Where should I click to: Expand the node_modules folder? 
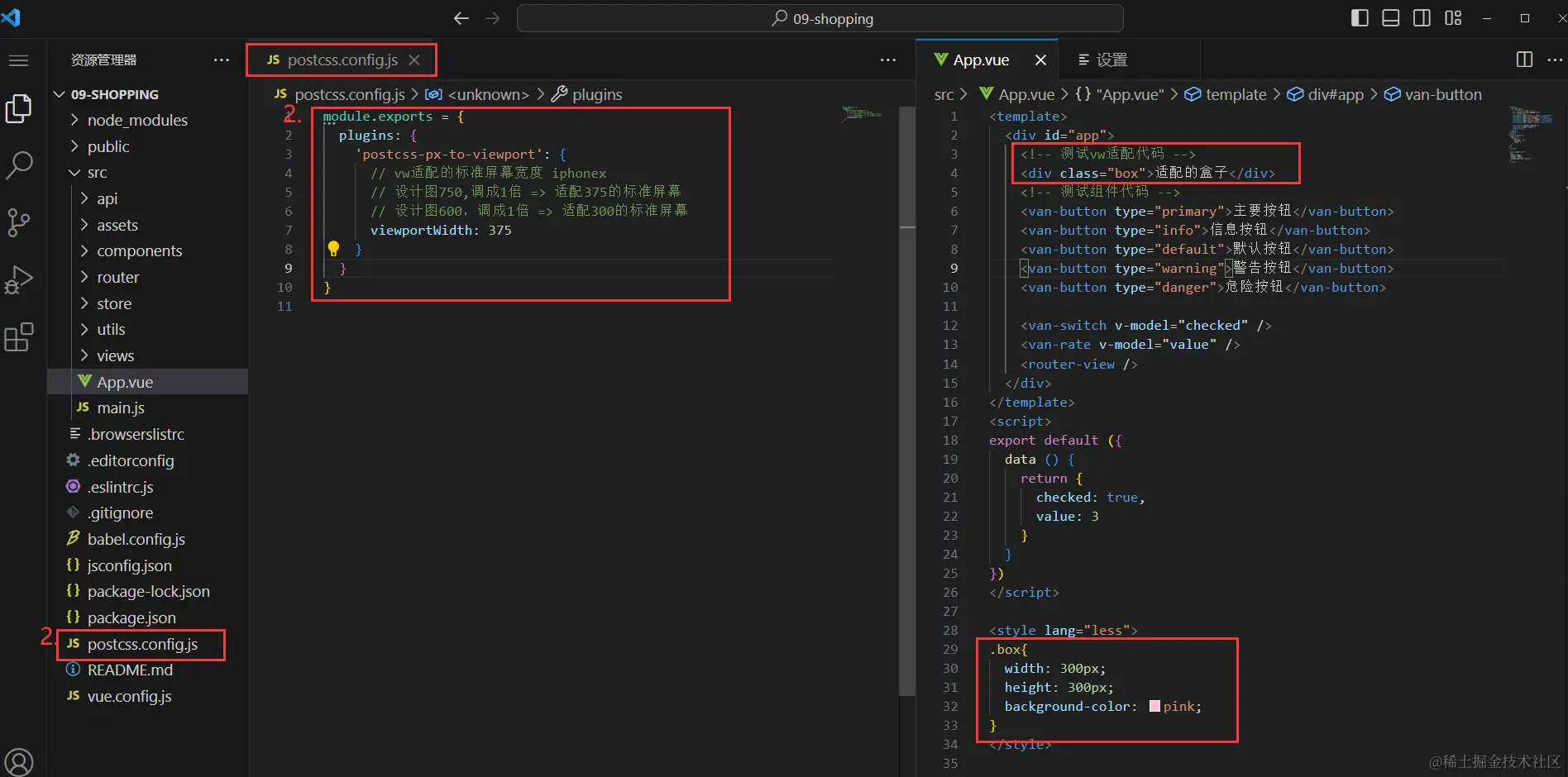148,121
